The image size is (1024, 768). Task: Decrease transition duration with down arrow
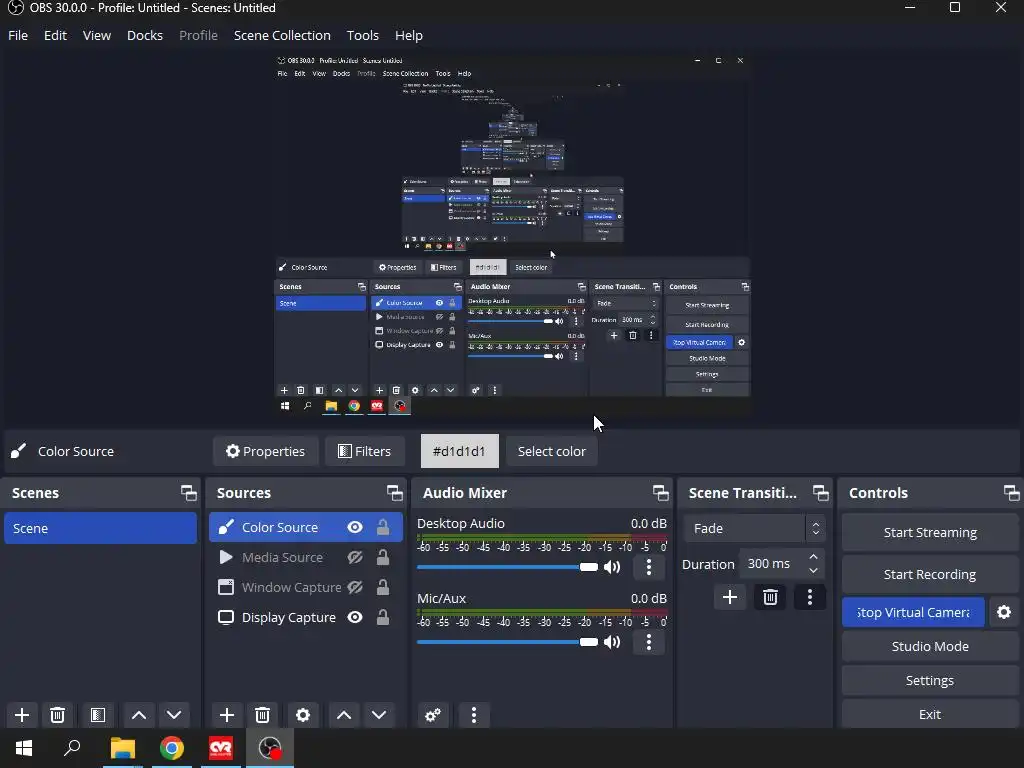click(x=813, y=570)
